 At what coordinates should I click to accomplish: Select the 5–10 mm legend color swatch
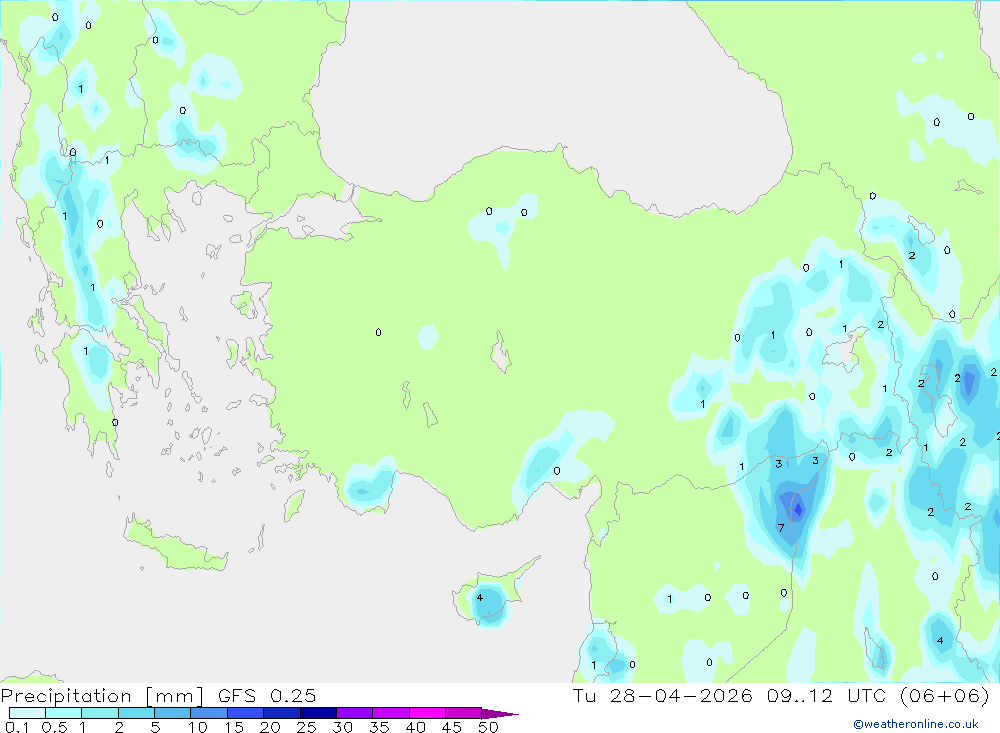coord(173,713)
